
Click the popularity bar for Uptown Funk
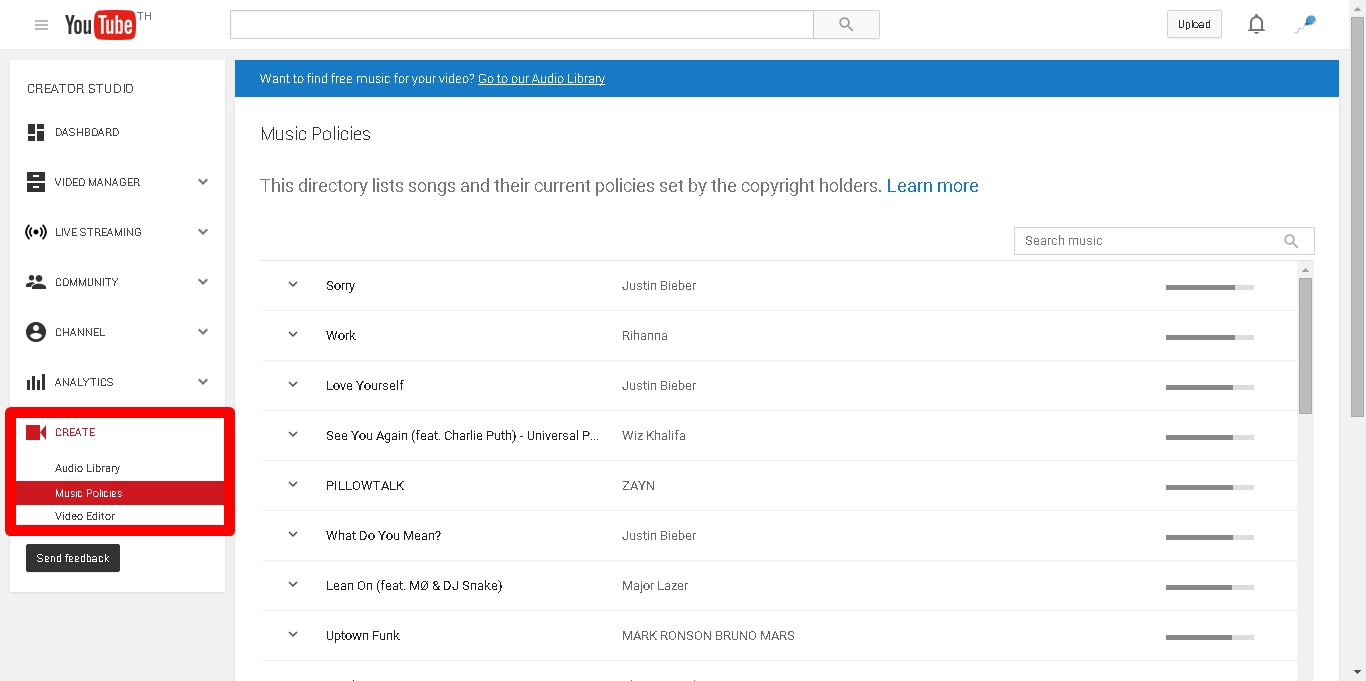click(1209, 637)
